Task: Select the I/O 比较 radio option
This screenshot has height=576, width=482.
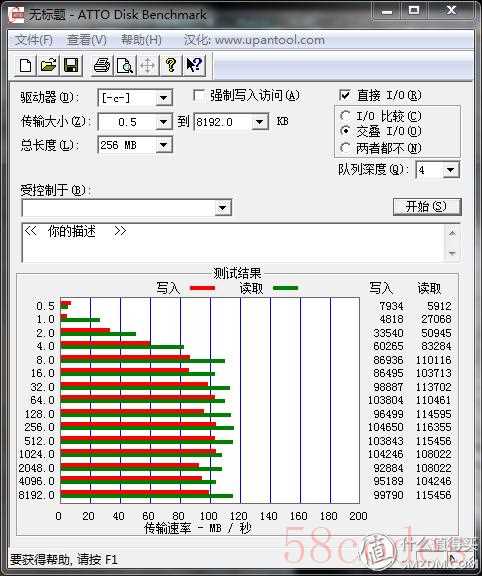Action: 345,116
